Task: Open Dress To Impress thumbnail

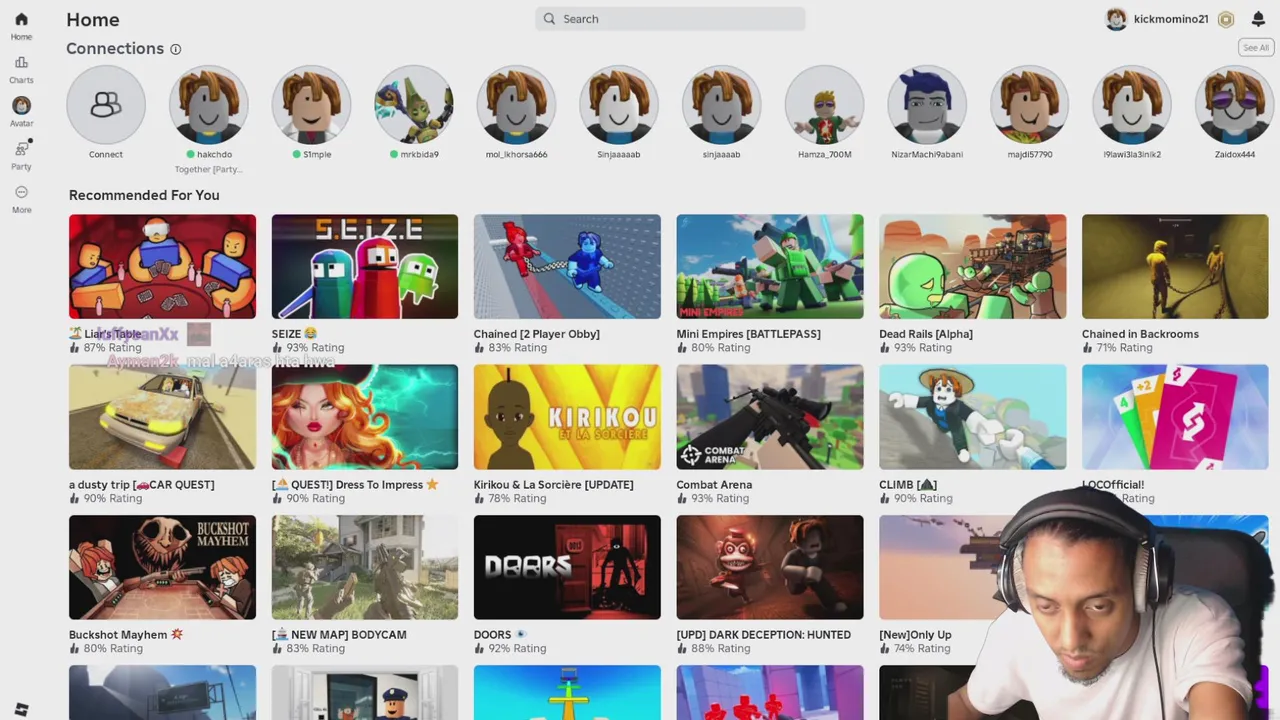Action: click(365, 417)
